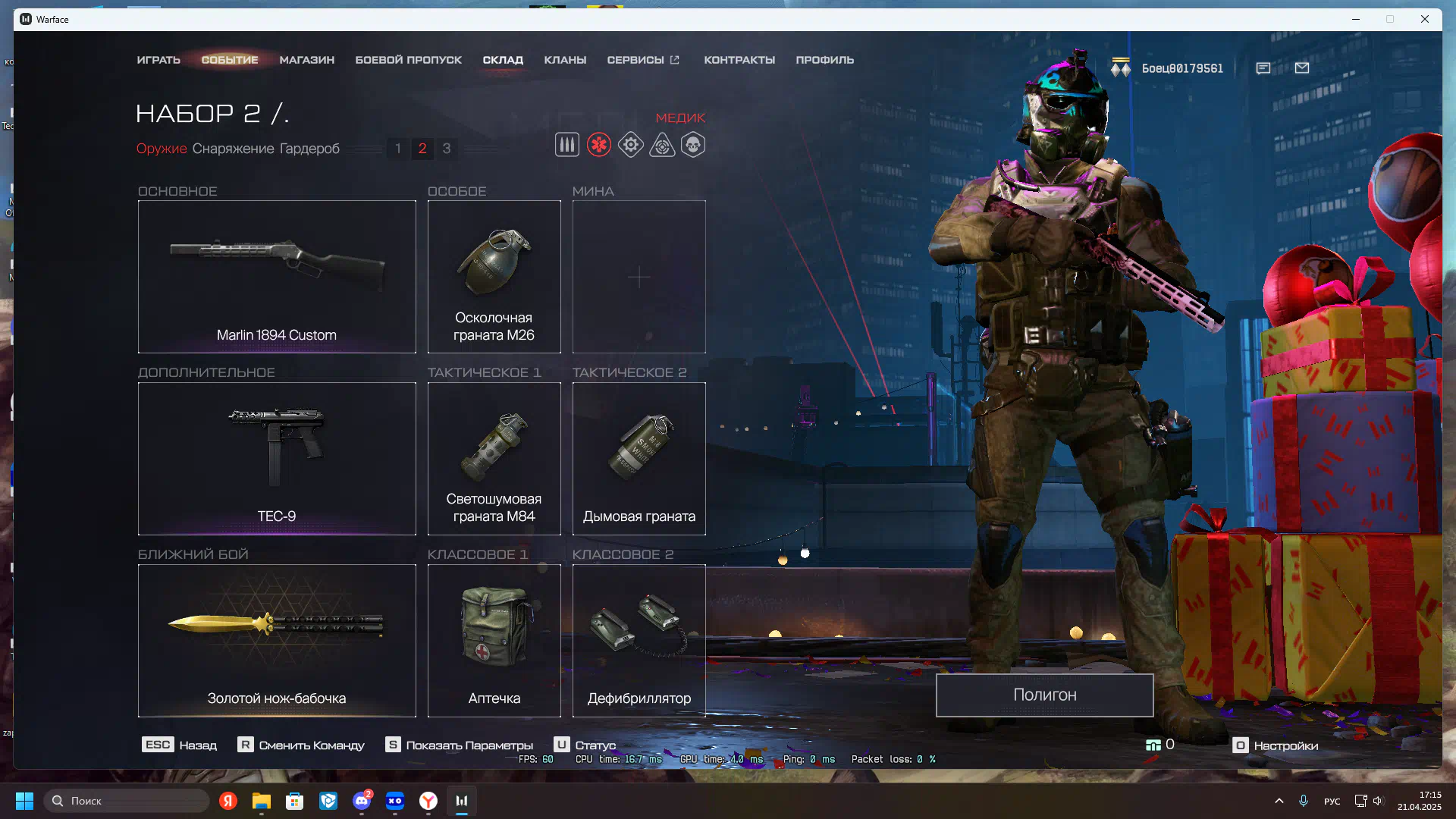Screen dimensions: 1456x819
Task: Click the Статус label
Action: [x=595, y=745]
